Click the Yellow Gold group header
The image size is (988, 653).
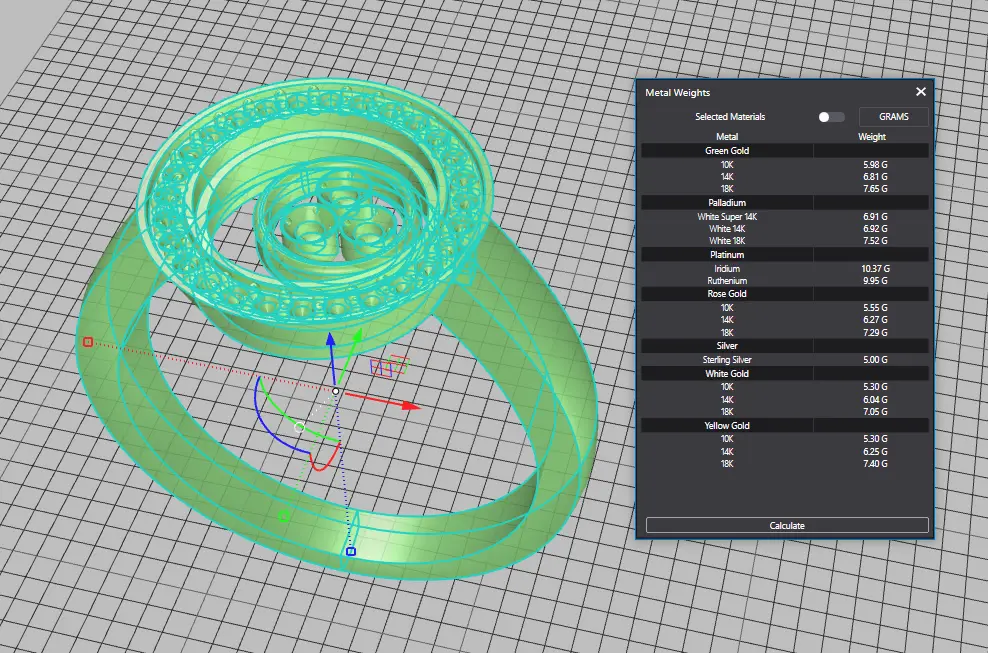727,426
